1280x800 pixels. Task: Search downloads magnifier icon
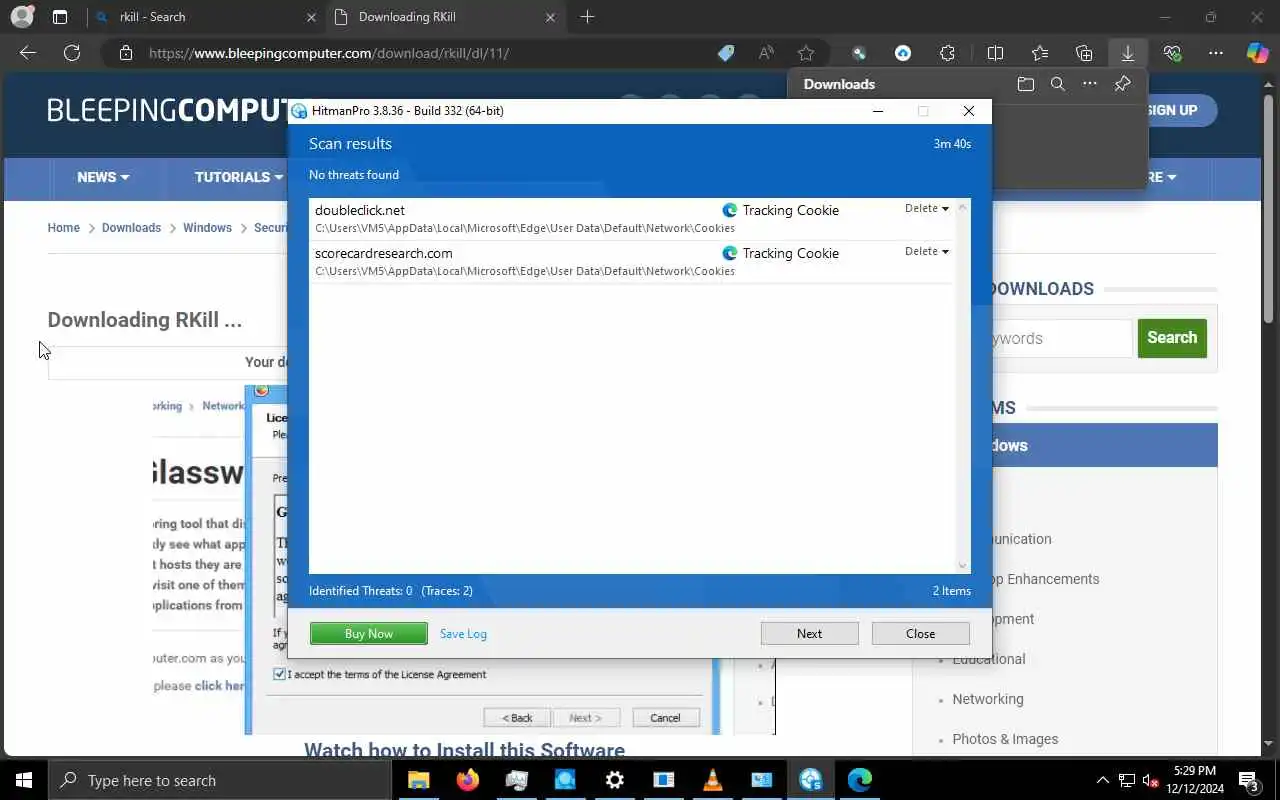[1058, 84]
